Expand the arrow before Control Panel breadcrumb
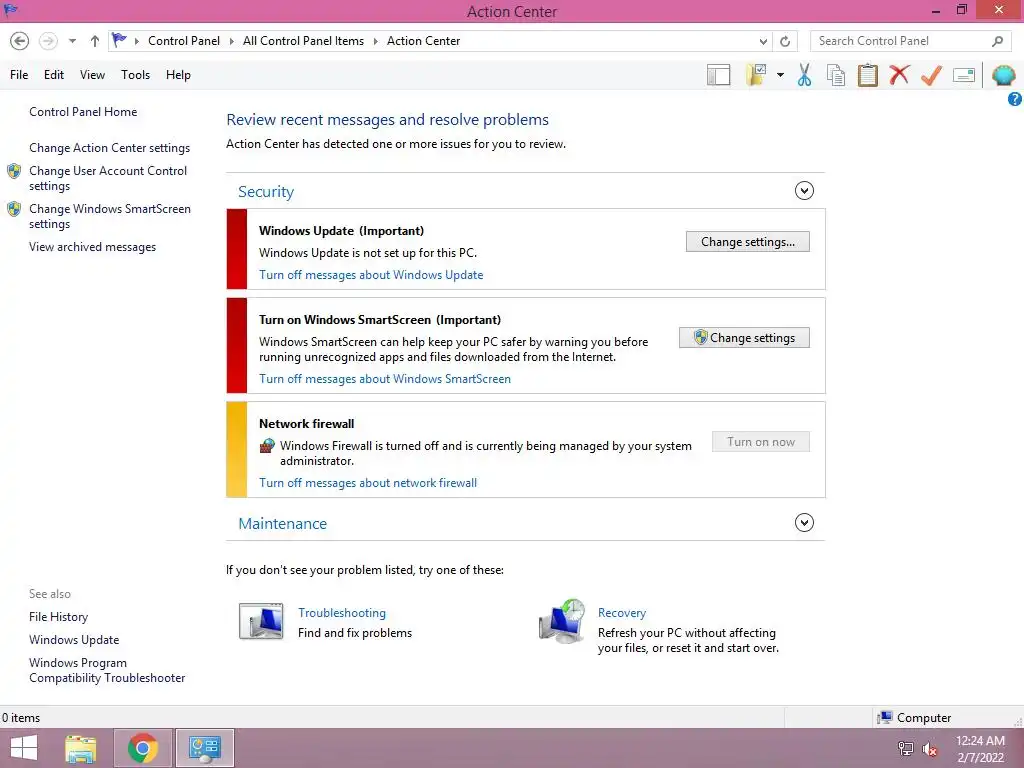Screen dimensions: 1024x768 coord(137,41)
